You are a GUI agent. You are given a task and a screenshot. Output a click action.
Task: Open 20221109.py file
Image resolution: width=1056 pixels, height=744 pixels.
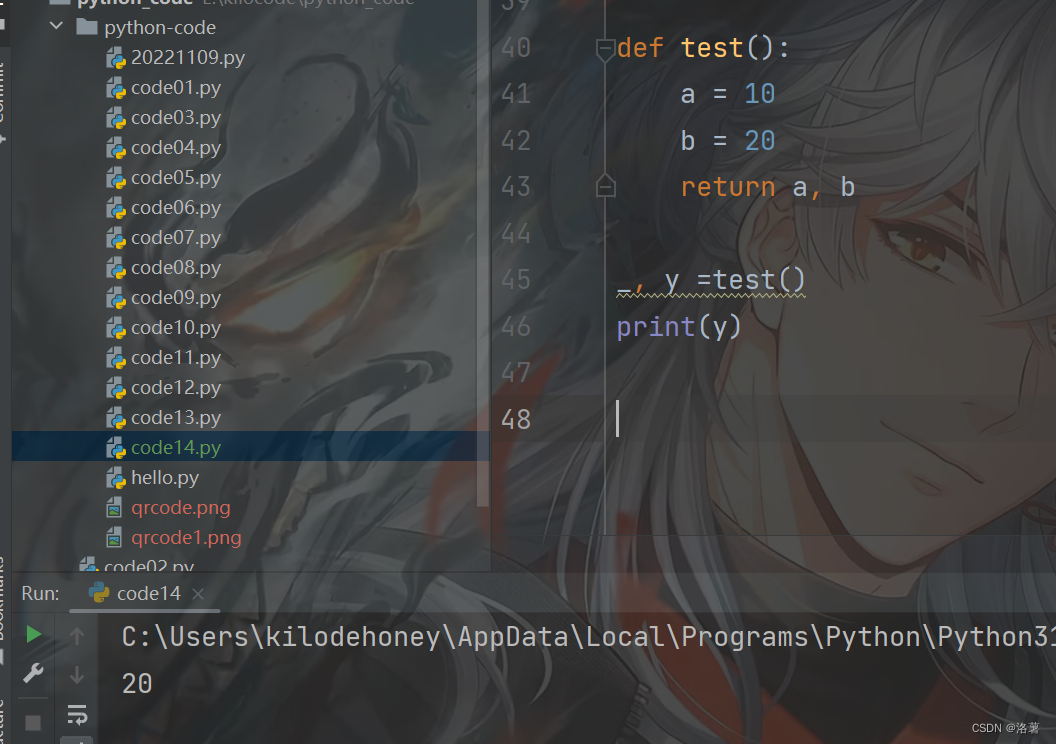(188, 58)
